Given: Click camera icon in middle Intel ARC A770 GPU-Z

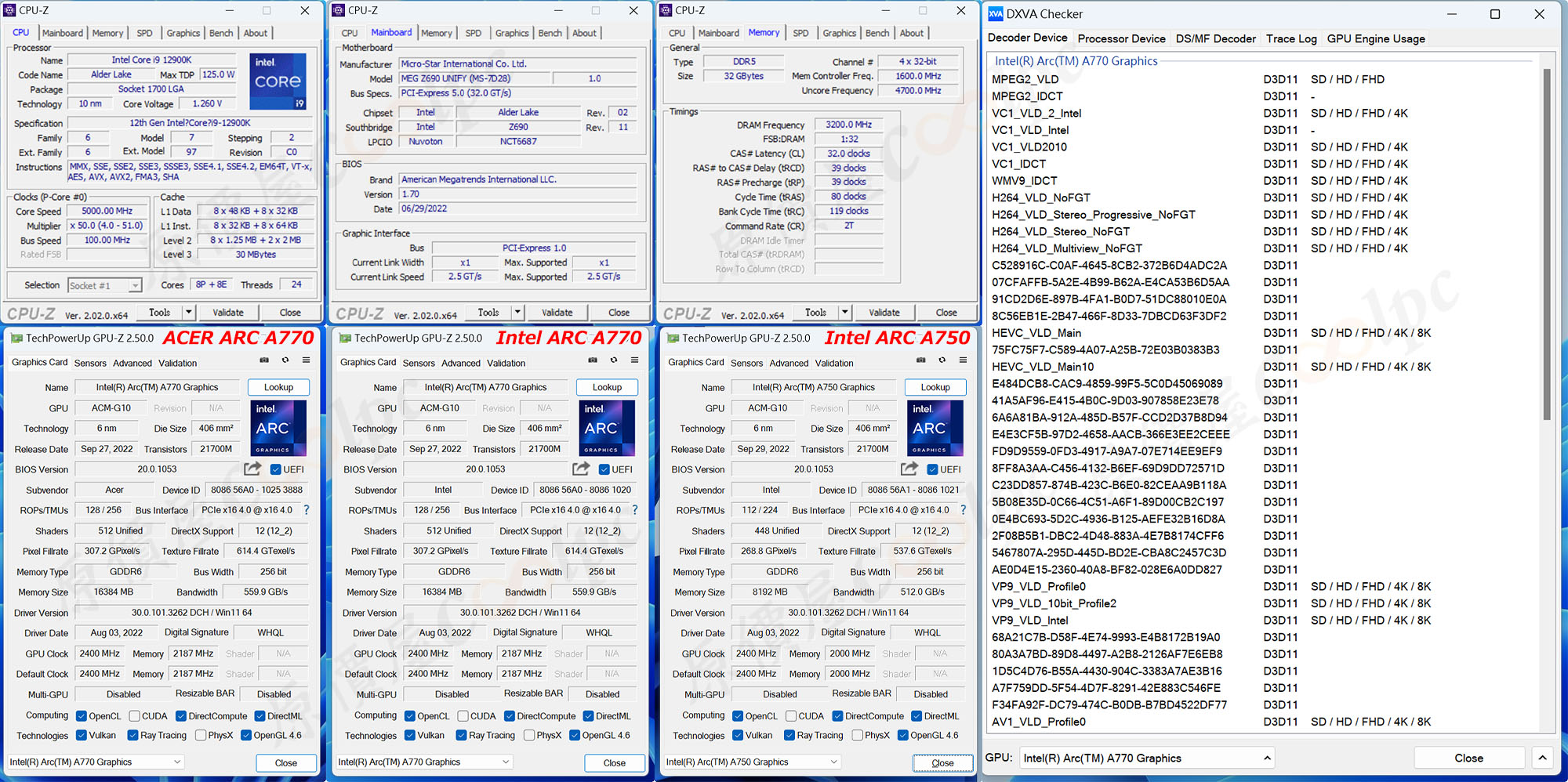Looking at the screenshot, I should point(593,360).
